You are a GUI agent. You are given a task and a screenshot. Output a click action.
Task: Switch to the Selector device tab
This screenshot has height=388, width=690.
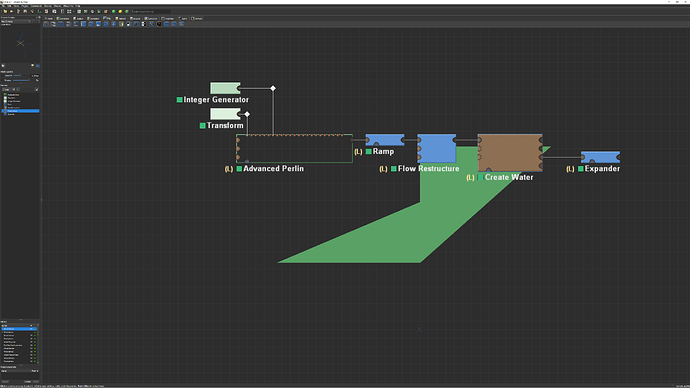click(x=135, y=18)
